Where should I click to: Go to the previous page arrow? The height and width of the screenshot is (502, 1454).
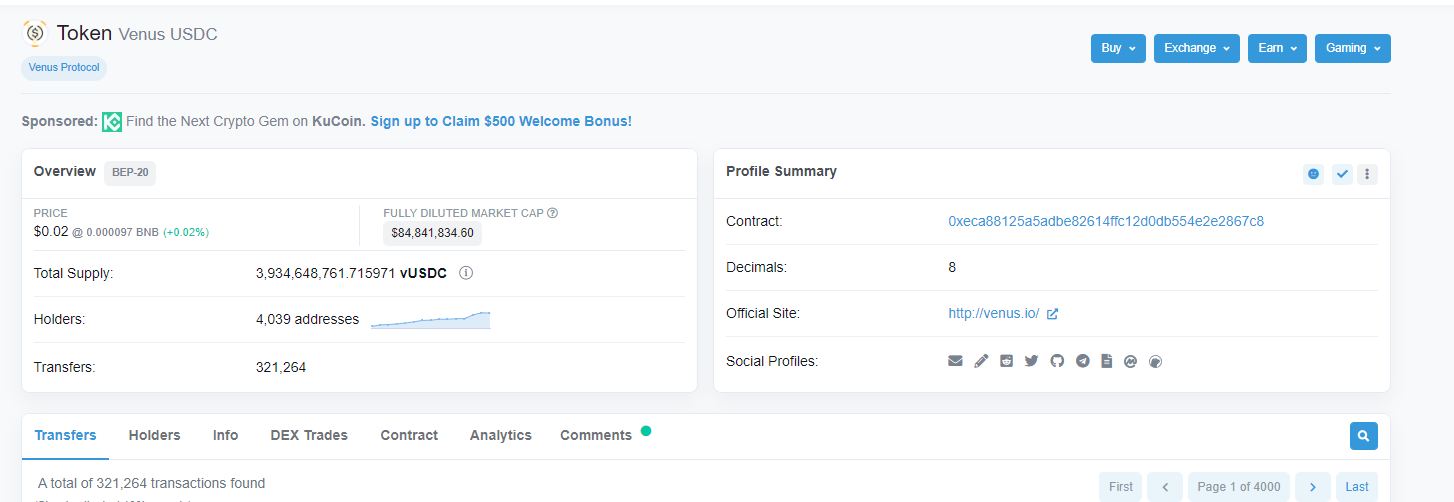coord(1165,487)
